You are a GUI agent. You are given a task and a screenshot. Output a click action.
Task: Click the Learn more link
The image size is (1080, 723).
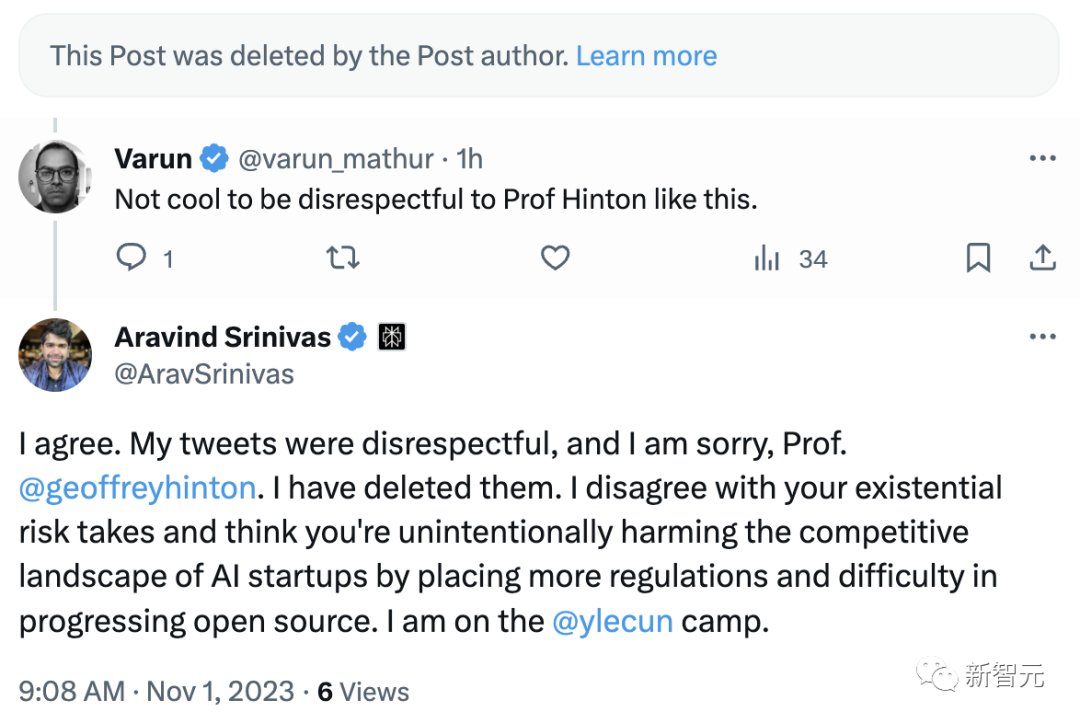[x=646, y=55]
